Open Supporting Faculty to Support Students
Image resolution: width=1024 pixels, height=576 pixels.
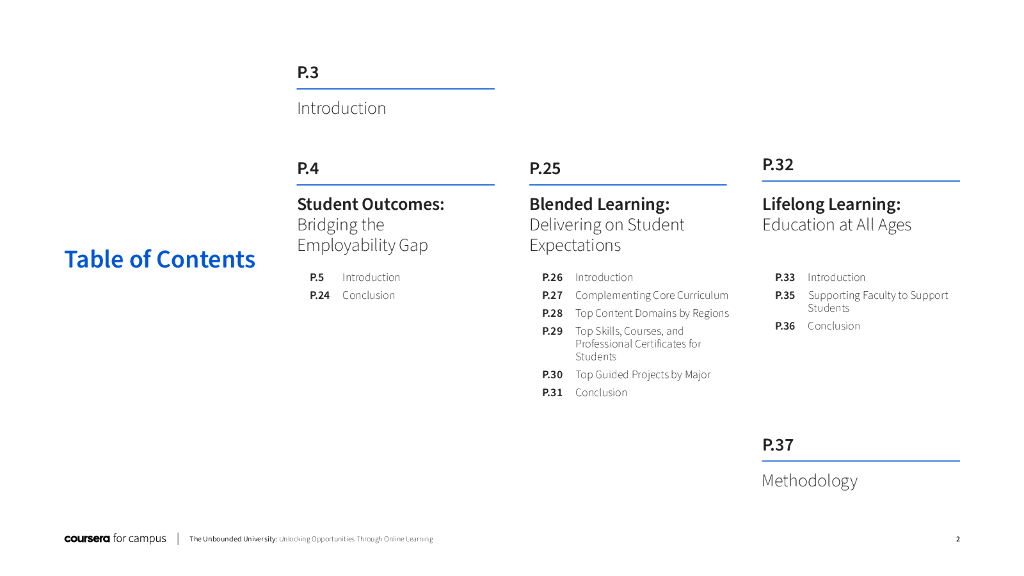click(877, 301)
